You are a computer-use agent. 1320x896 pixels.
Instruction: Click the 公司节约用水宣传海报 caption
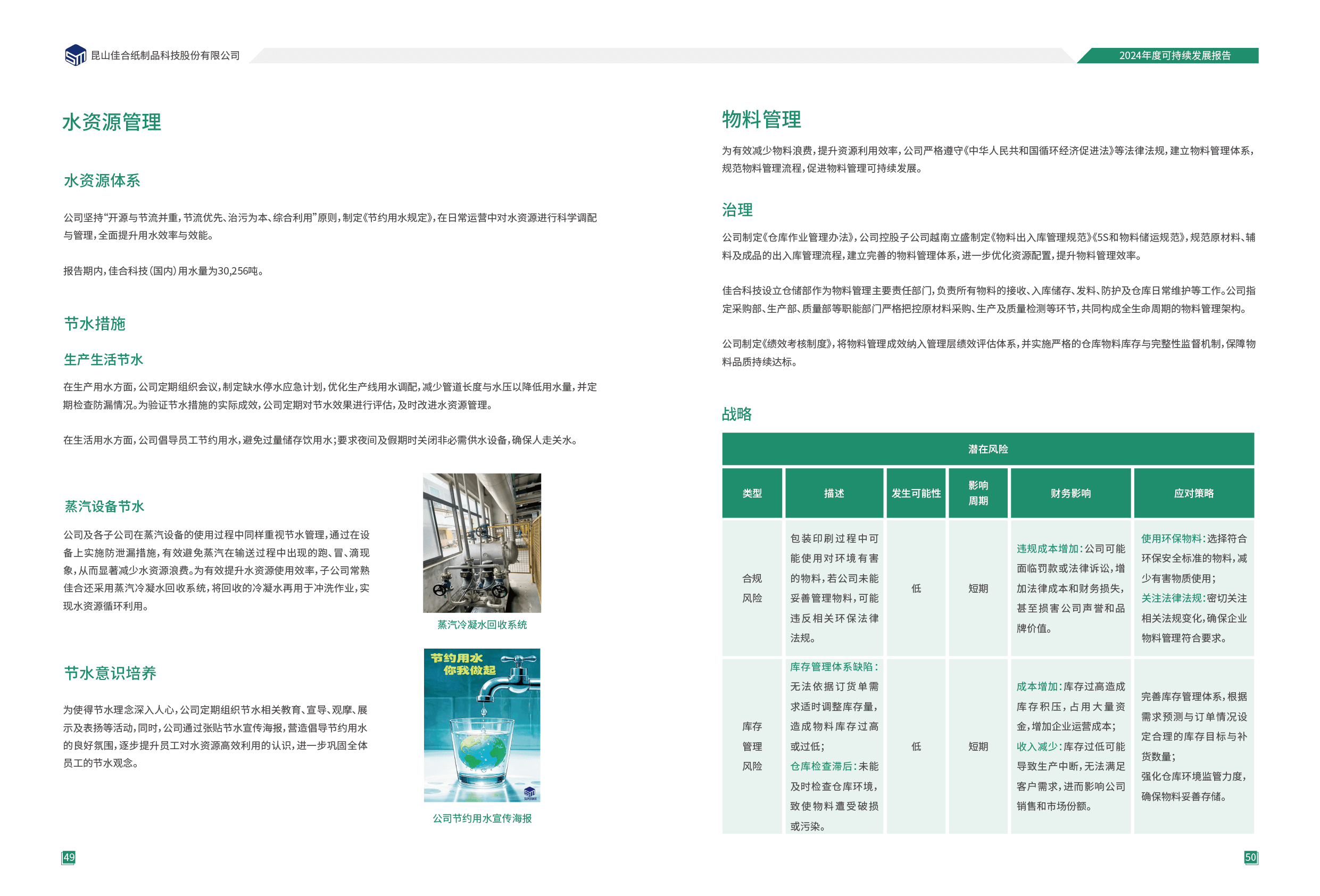tap(481, 819)
